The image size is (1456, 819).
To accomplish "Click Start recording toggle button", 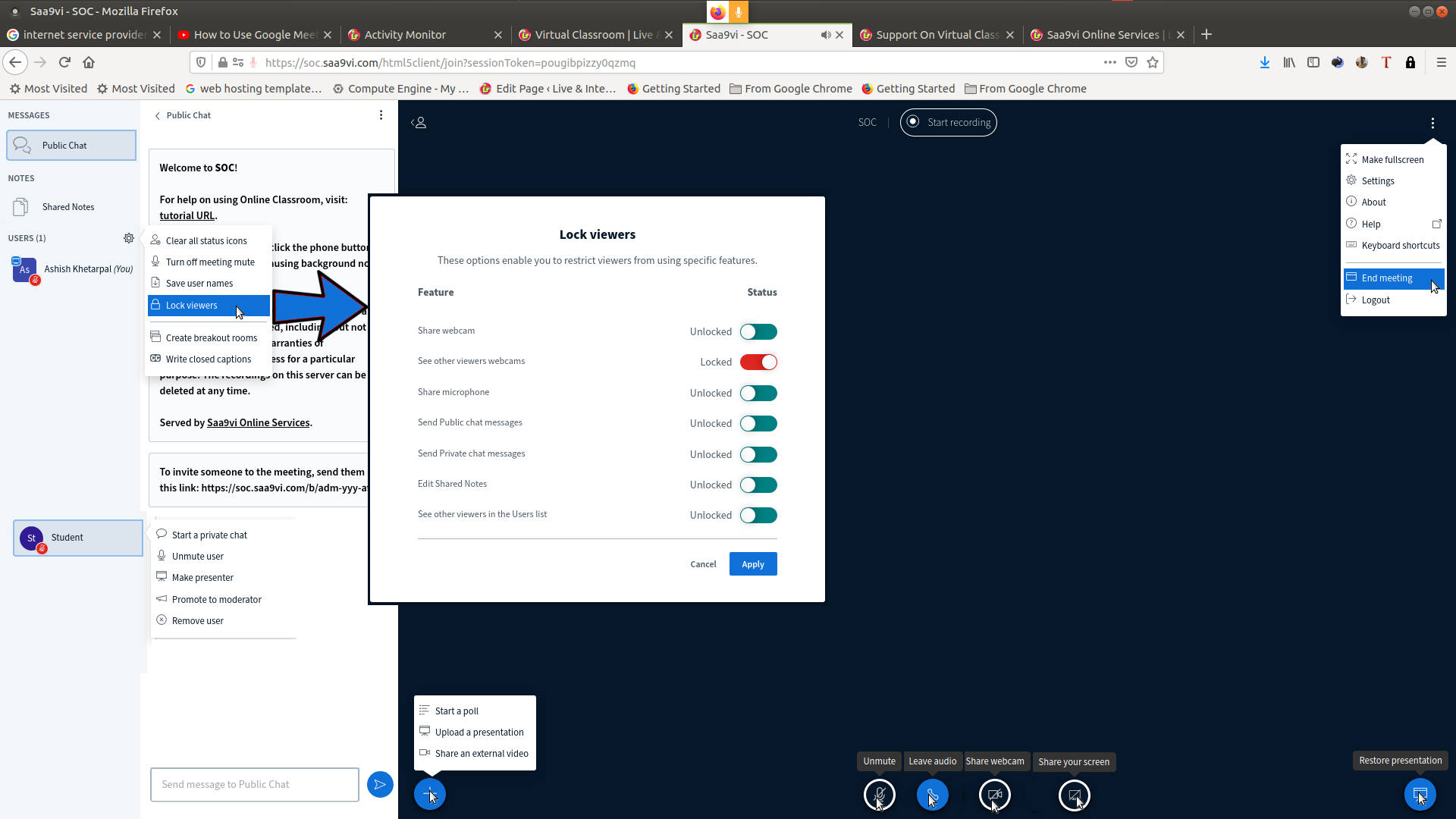I will pyautogui.click(x=948, y=122).
